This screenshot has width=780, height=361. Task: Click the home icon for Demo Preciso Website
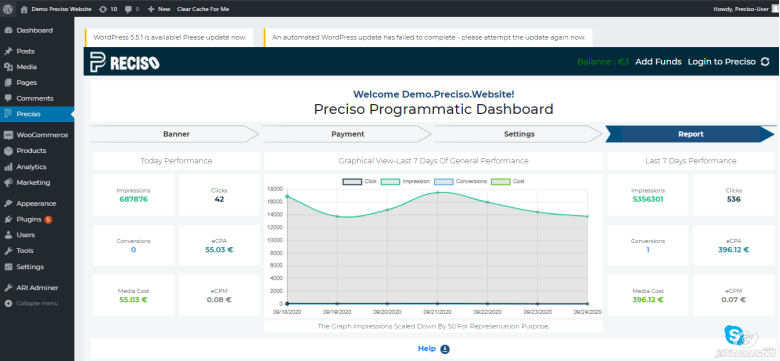(24, 9)
